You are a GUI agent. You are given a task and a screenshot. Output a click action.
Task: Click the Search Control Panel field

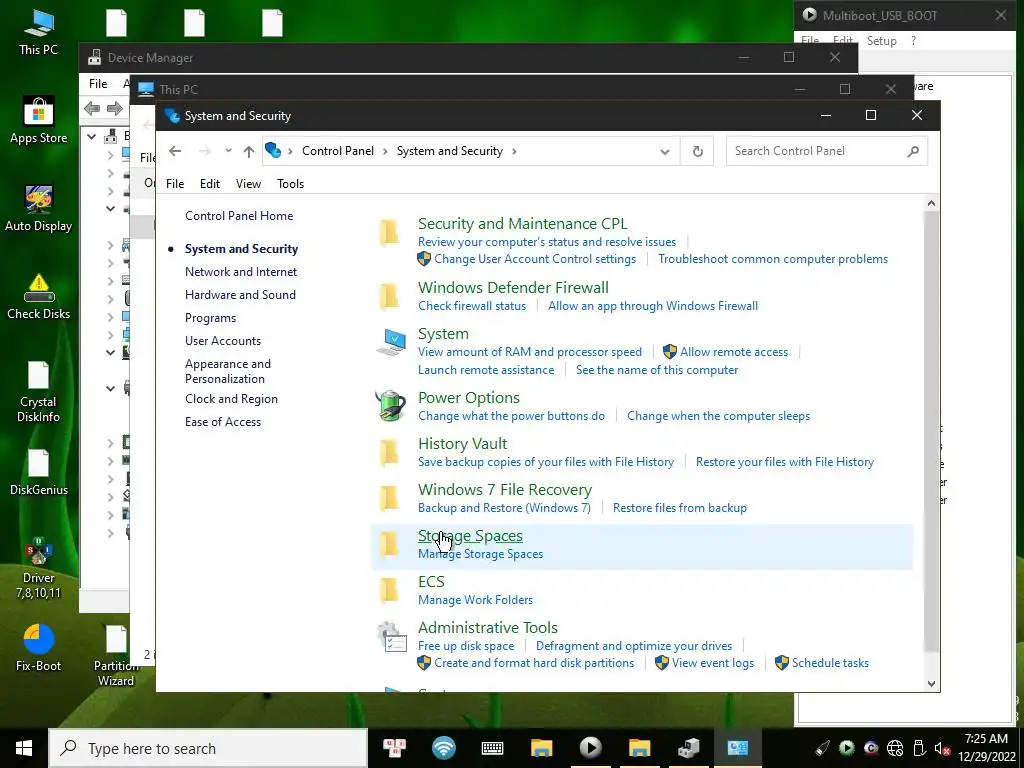[x=827, y=152]
